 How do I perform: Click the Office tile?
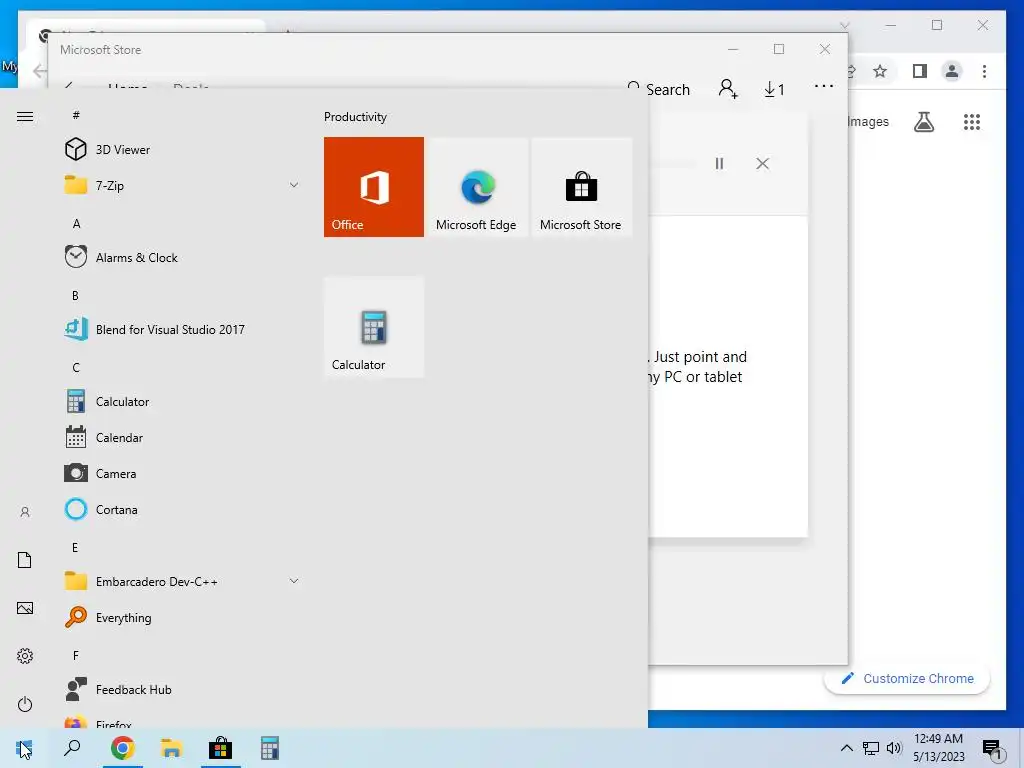pos(374,187)
